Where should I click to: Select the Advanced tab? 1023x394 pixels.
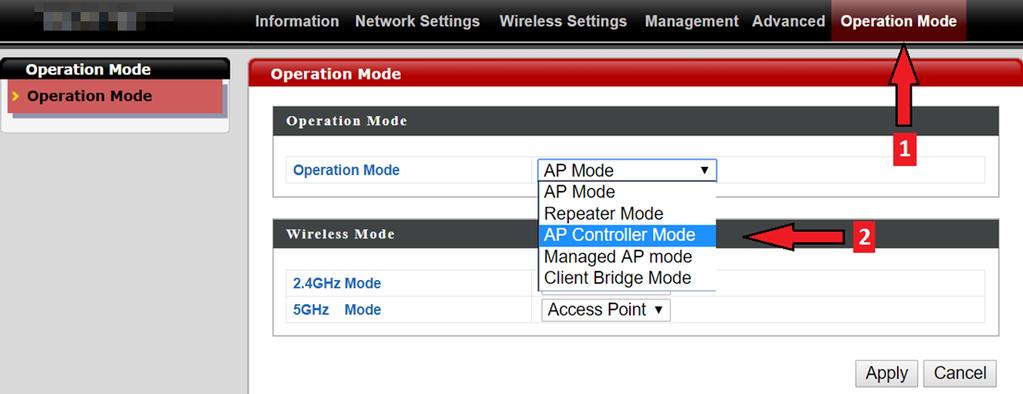coord(788,22)
